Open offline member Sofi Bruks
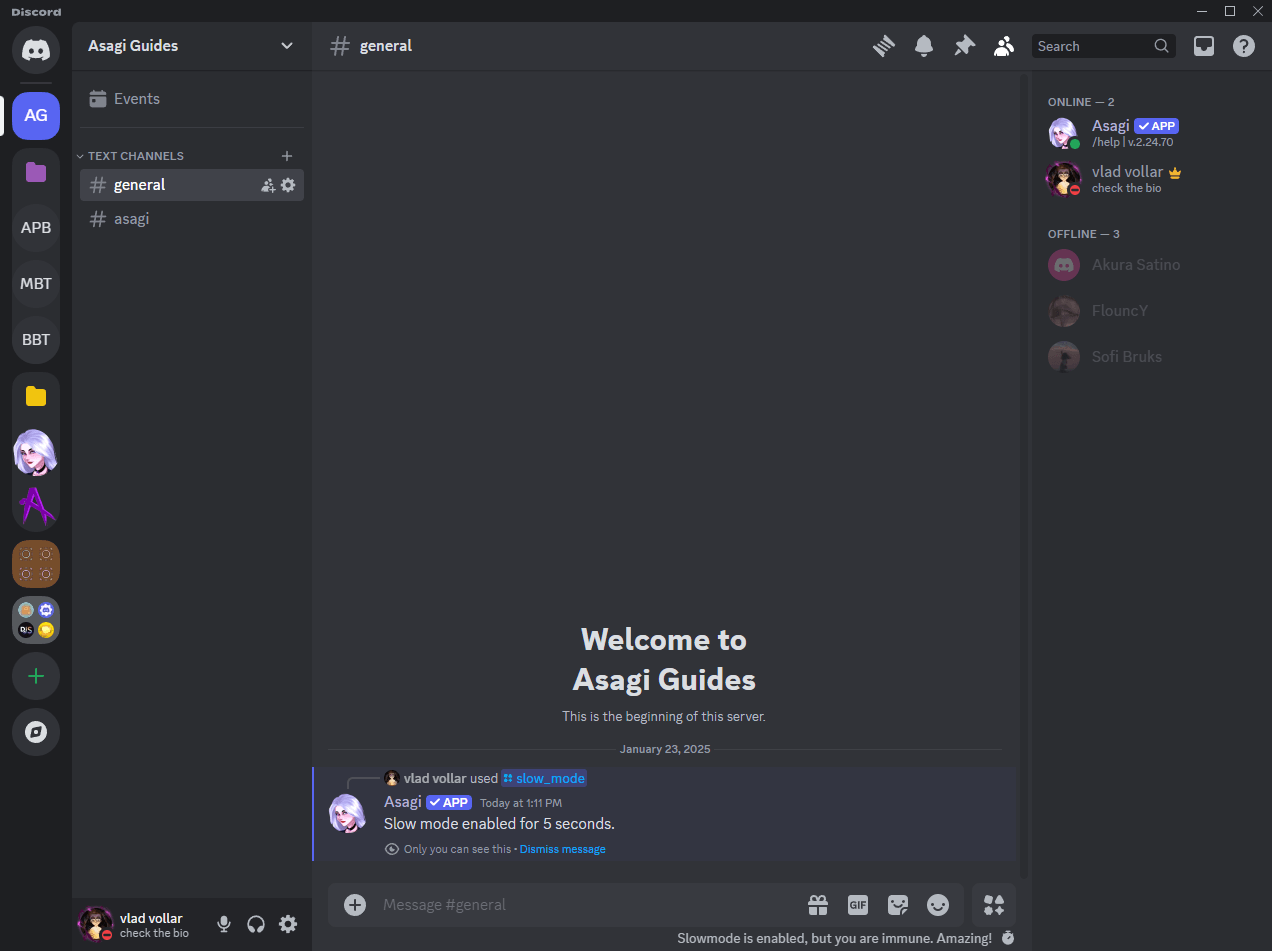This screenshot has height=951, width=1272. (x=1147, y=357)
